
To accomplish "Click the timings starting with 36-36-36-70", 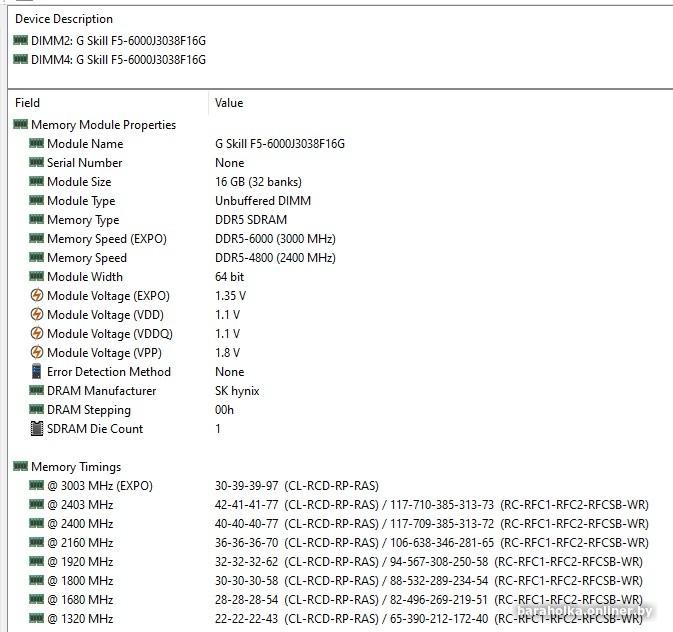I will 432,543.
